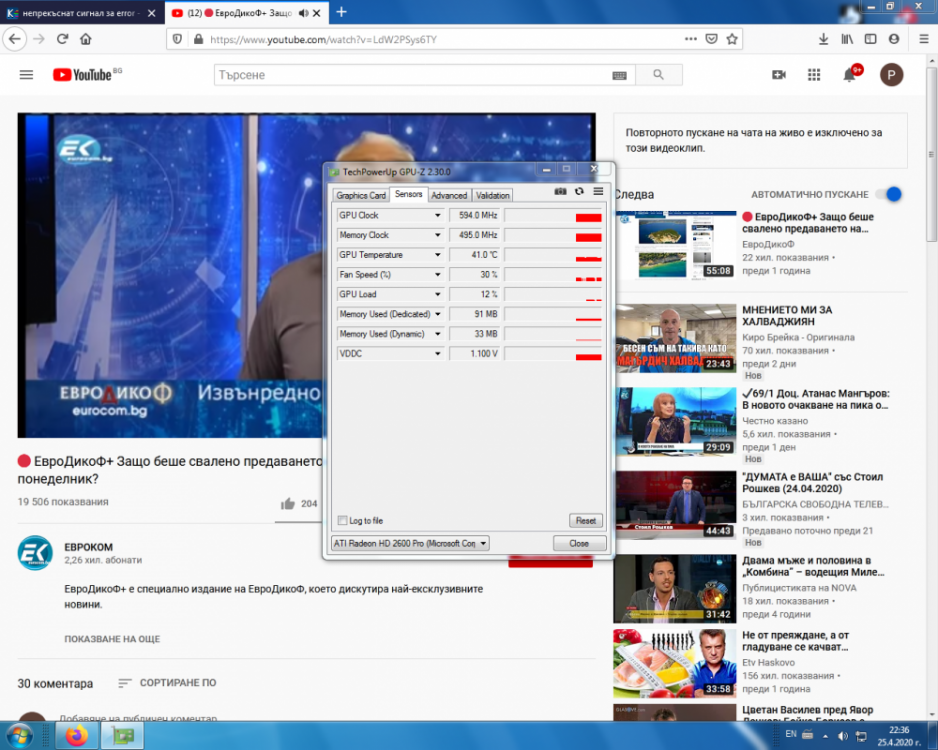Image resolution: width=938 pixels, height=750 pixels.
Task: Open the GPU Load sensor dropdown
Action: (438, 294)
